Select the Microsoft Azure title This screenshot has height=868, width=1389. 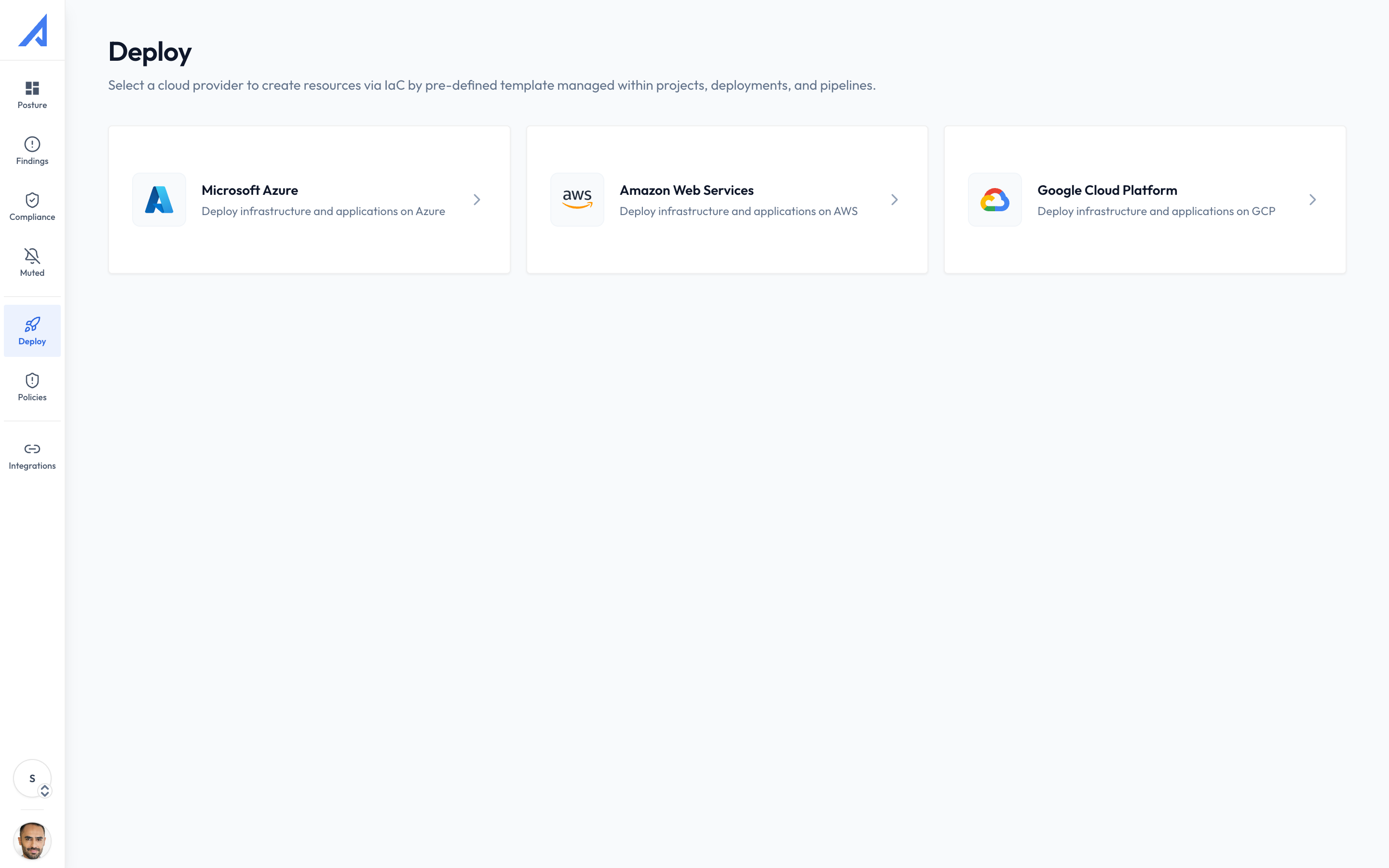pos(250,190)
